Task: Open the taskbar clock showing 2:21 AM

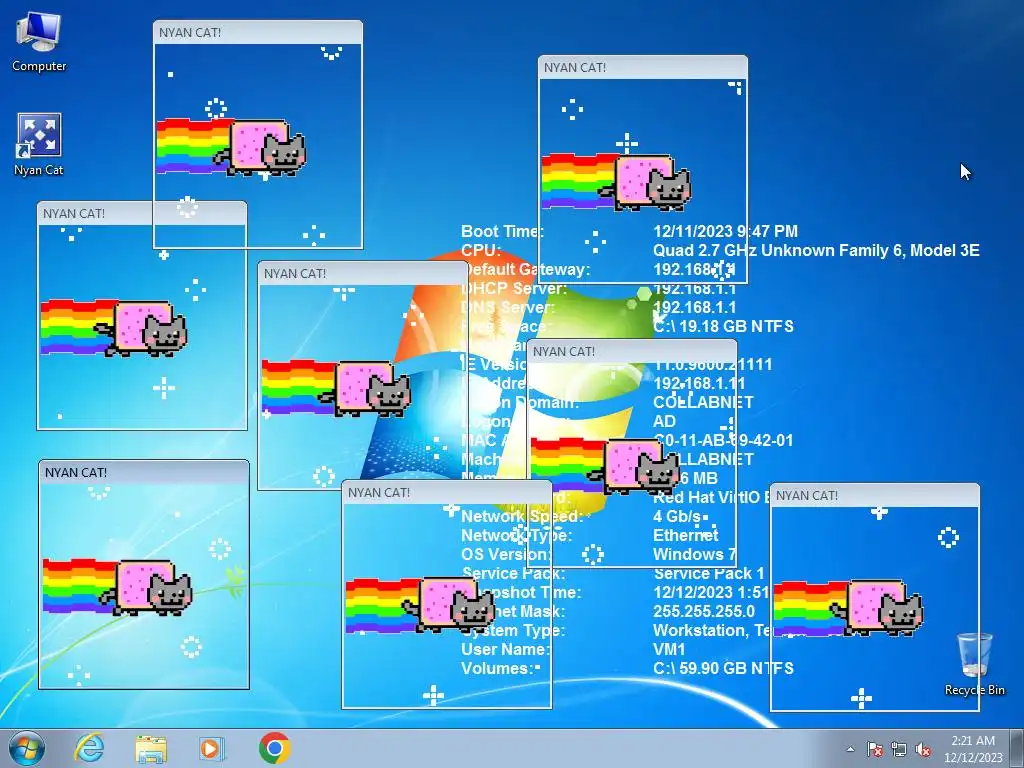Action: pos(973,748)
